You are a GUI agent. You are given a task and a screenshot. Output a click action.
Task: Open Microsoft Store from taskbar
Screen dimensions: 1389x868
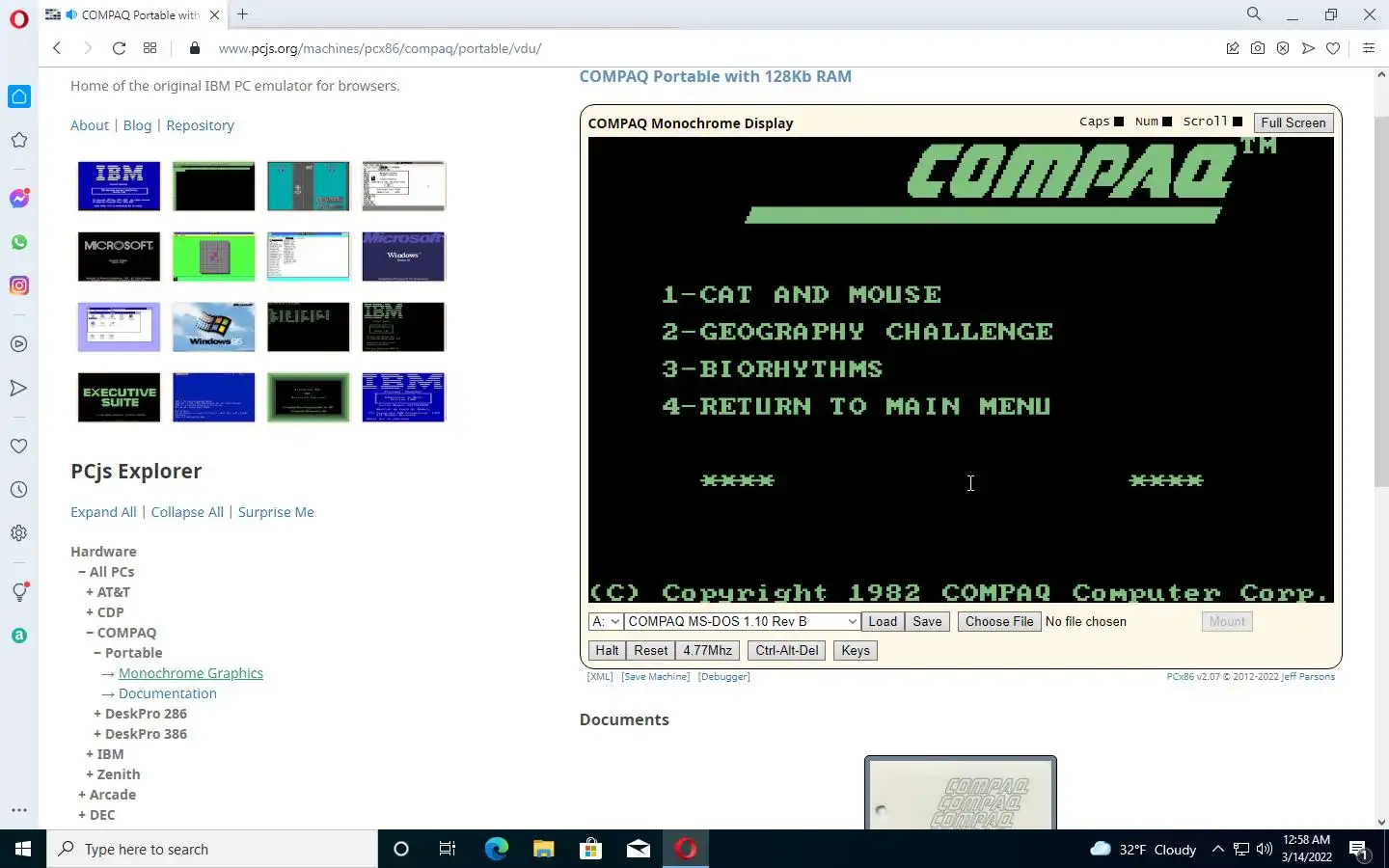click(x=590, y=849)
